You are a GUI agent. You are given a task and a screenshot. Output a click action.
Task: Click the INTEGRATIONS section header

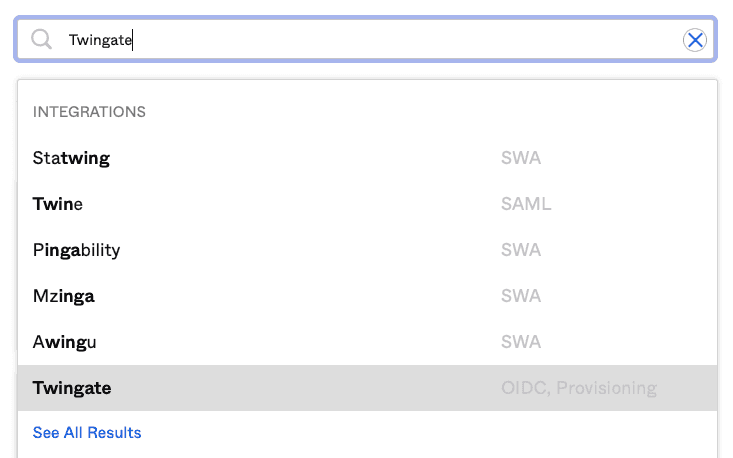(90, 112)
